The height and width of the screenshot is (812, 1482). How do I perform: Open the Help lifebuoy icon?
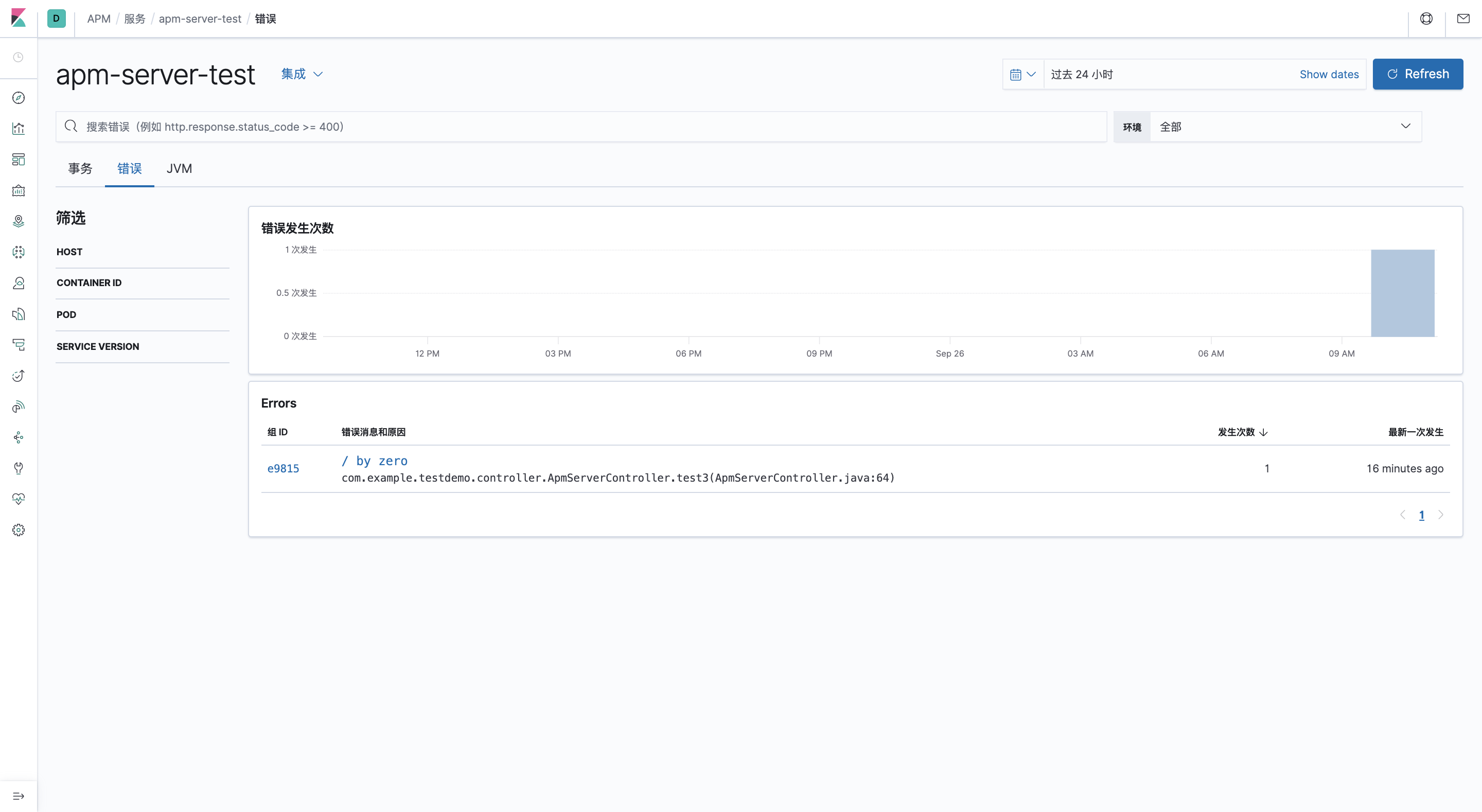(x=1427, y=19)
